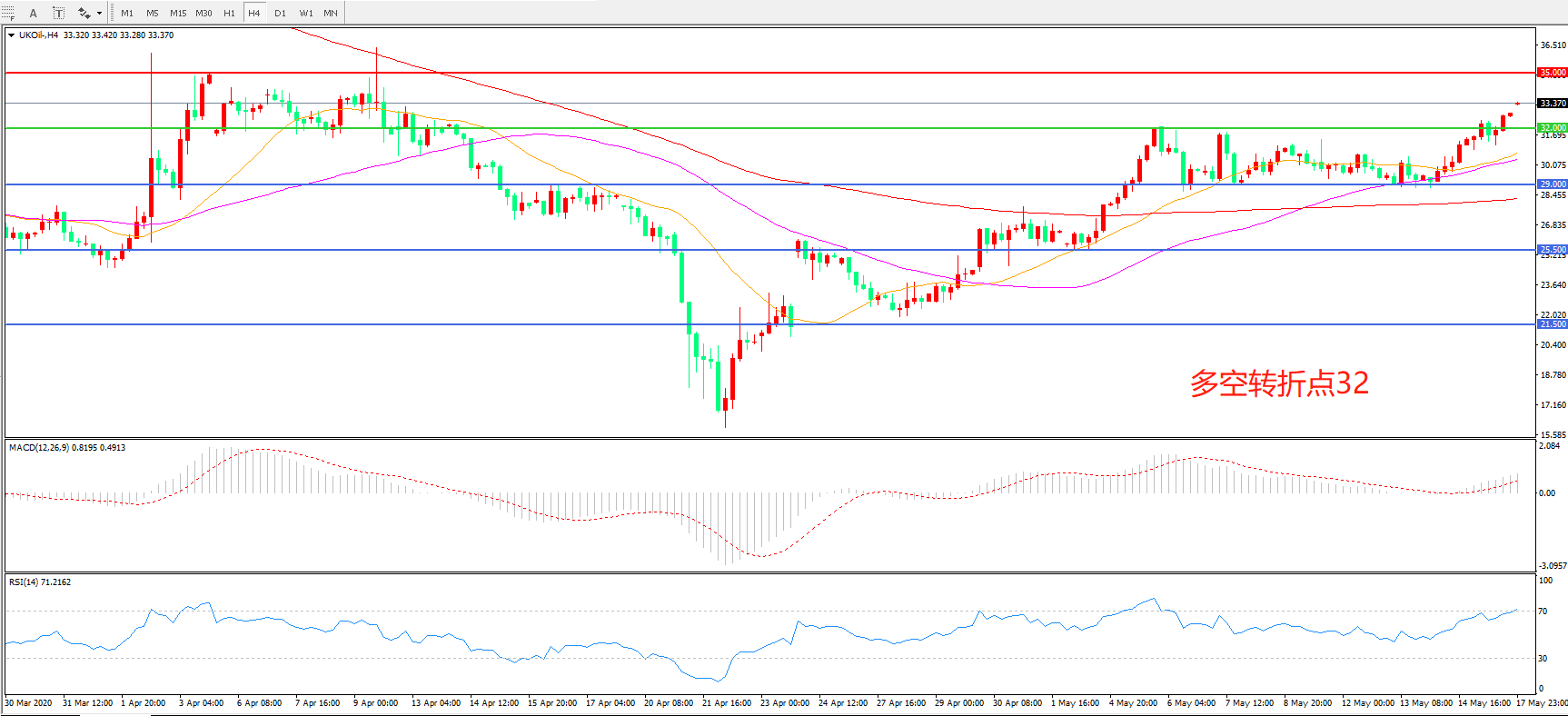The height and width of the screenshot is (716, 1568).
Task: Click the active H4 timeframe button
Action: (254, 13)
